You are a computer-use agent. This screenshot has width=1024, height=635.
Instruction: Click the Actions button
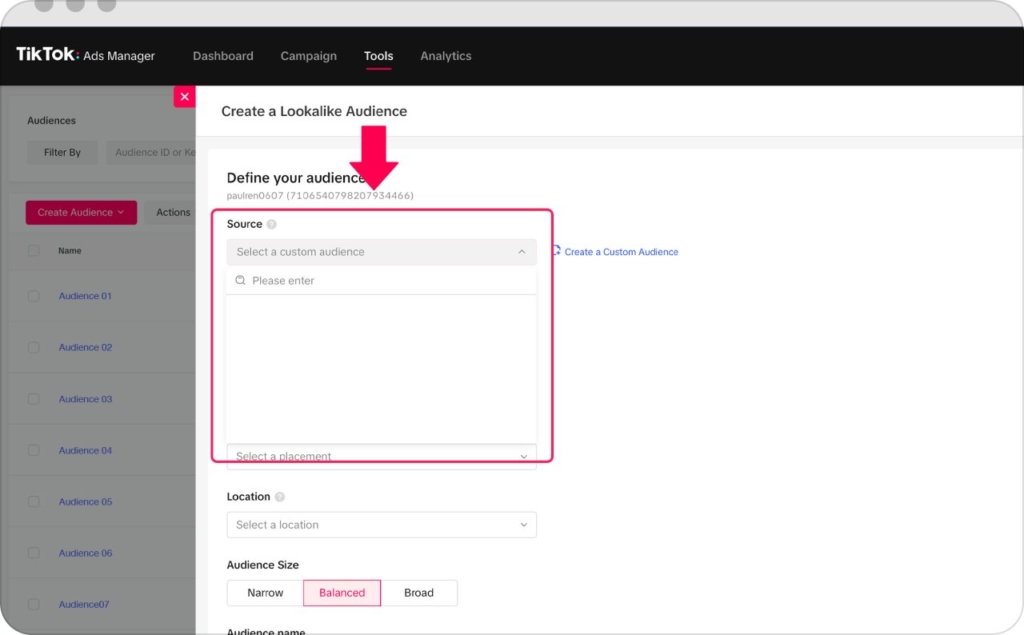171,212
